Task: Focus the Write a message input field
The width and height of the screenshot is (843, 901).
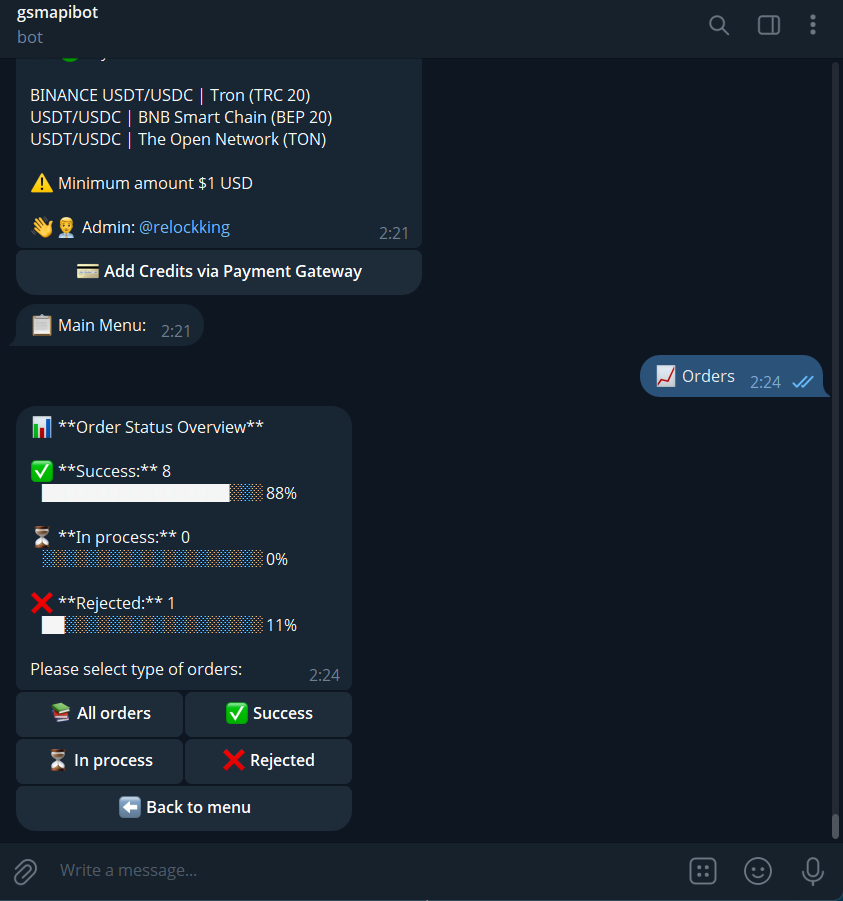Action: point(368,871)
